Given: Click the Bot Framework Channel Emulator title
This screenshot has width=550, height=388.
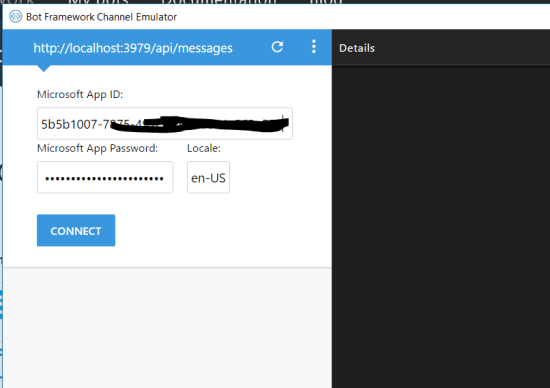Looking at the screenshot, I should pyautogui.click(x=101, y=17).
